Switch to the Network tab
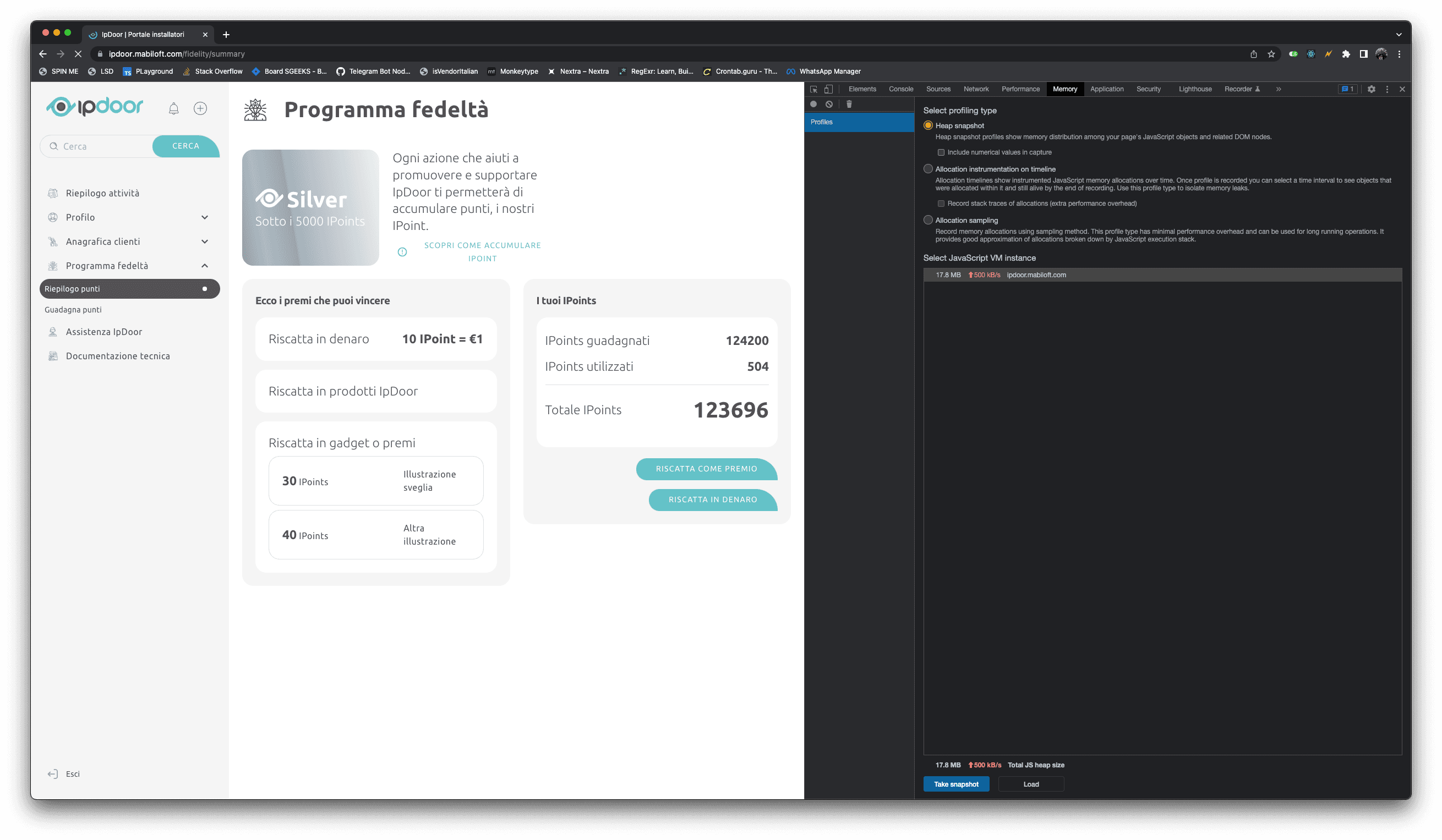This screenshot has height=840, width=1442. pyautogui.click(x=976, y=89)
